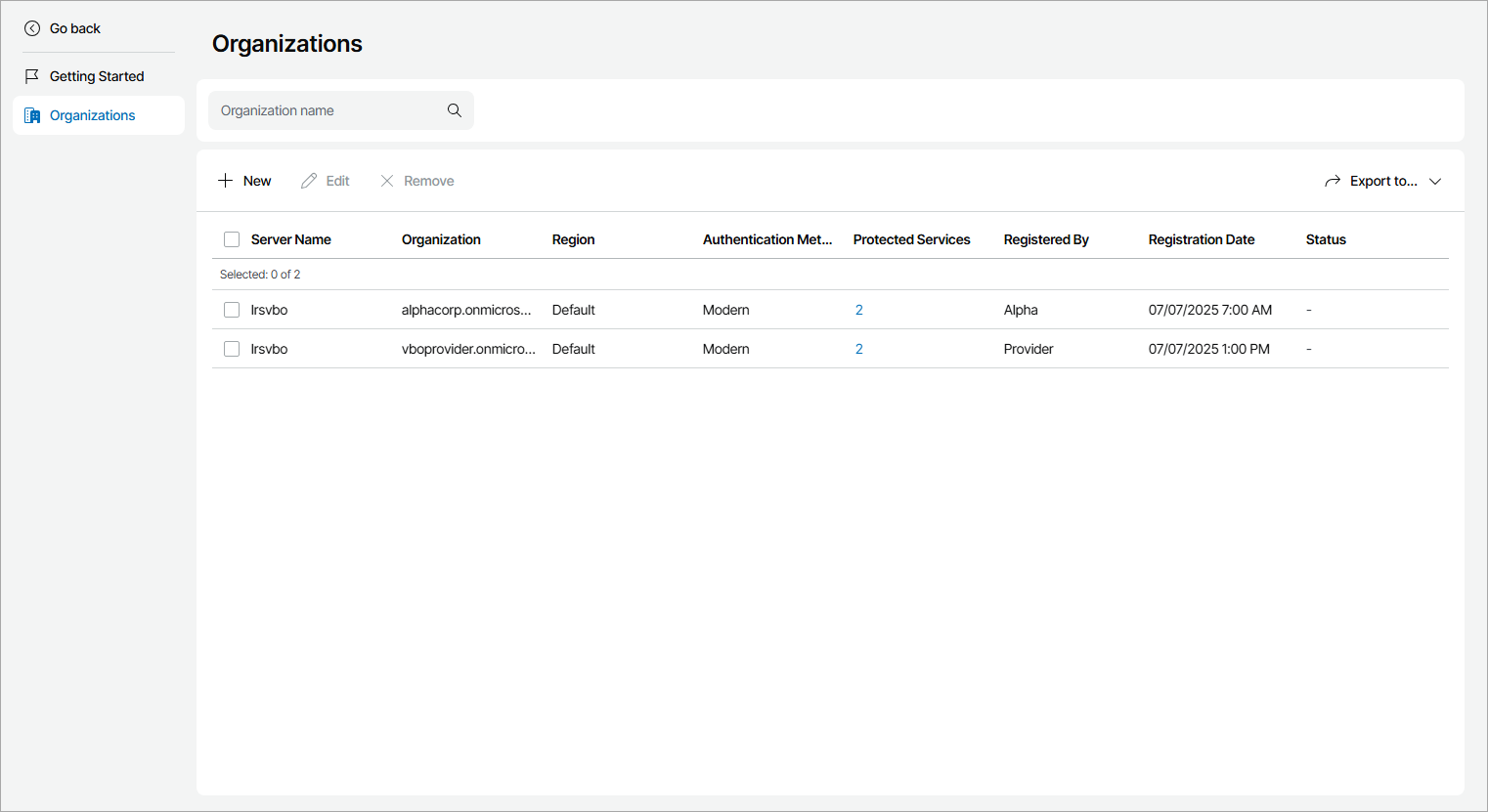Click the search magnifier icon
The image size is (1488, 812).
click(x=455, y=110)
